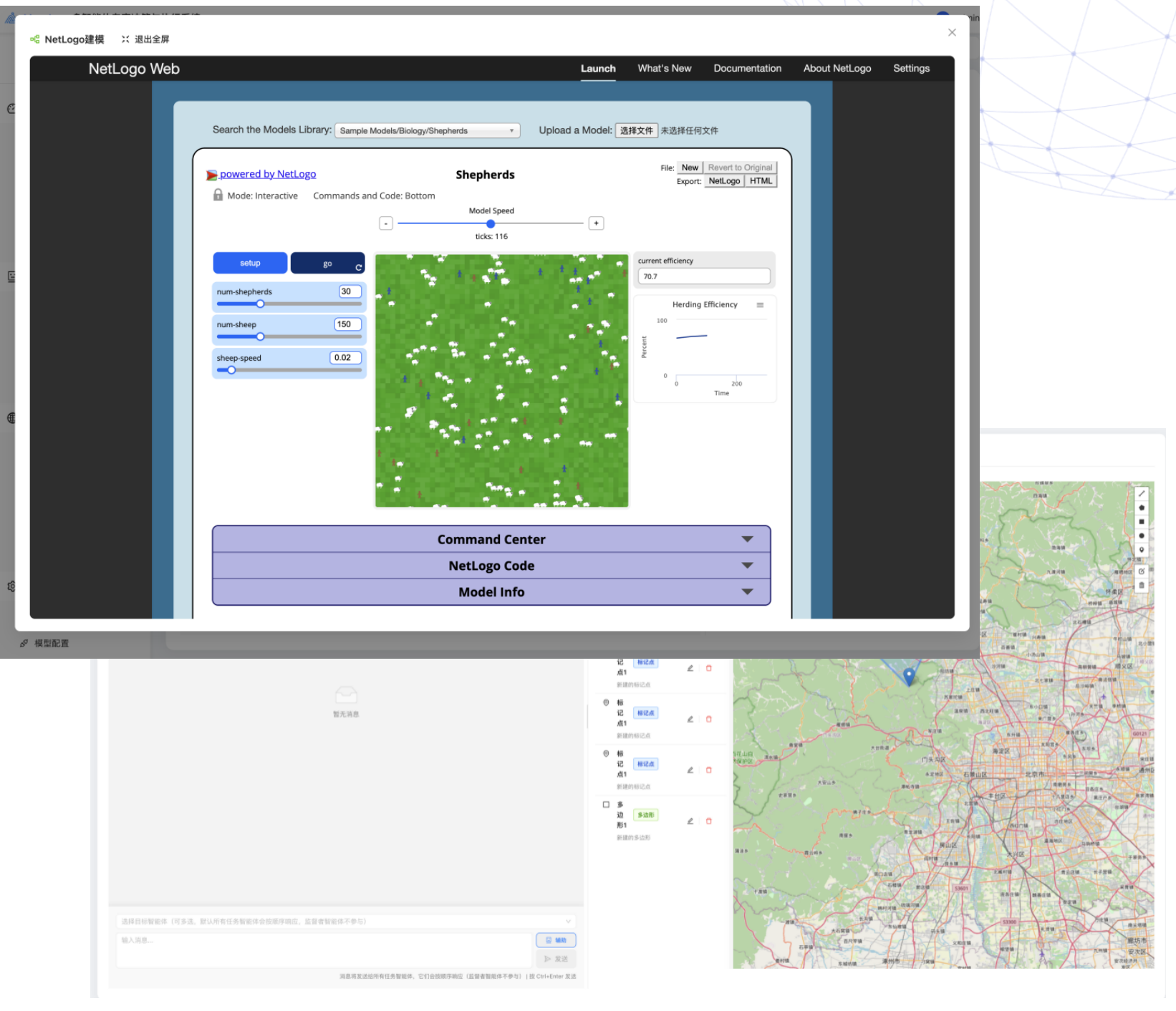Follow the powered by NetLogo link
The height and width of the screenshot is (1011, 1176).
click(267, 174)
